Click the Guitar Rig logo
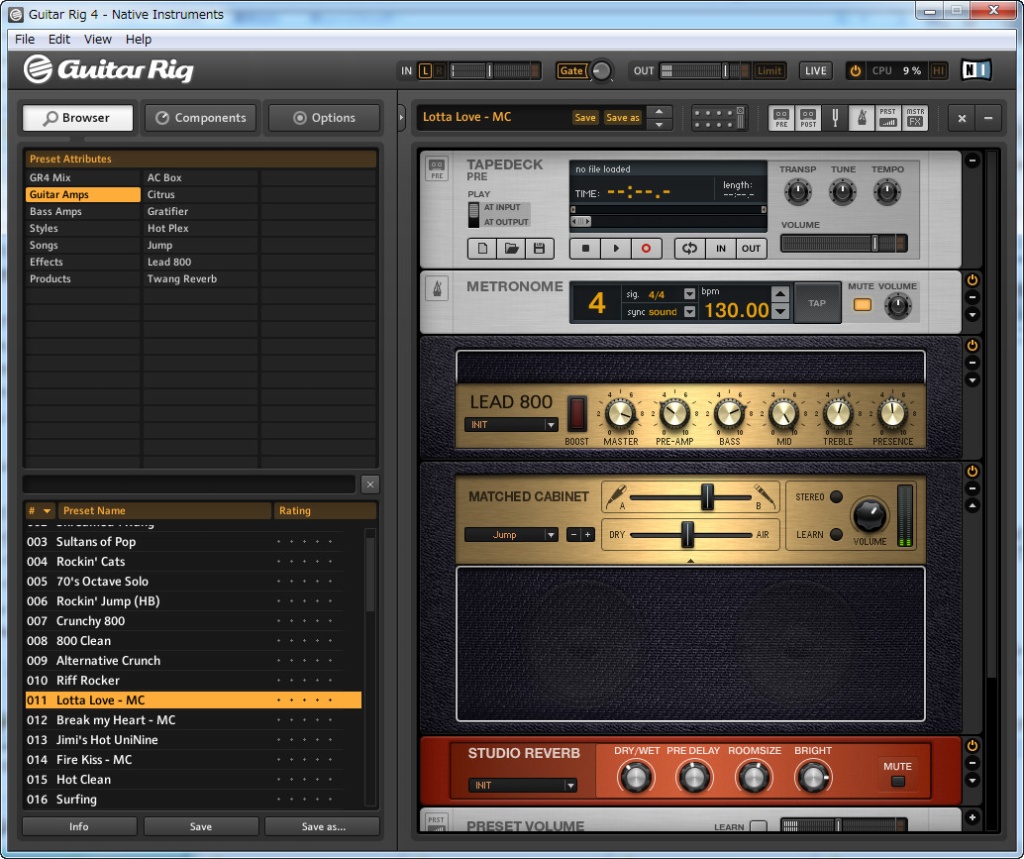Image resolution: width=1024 pixels, height=859 pixels. click(108, 69)
